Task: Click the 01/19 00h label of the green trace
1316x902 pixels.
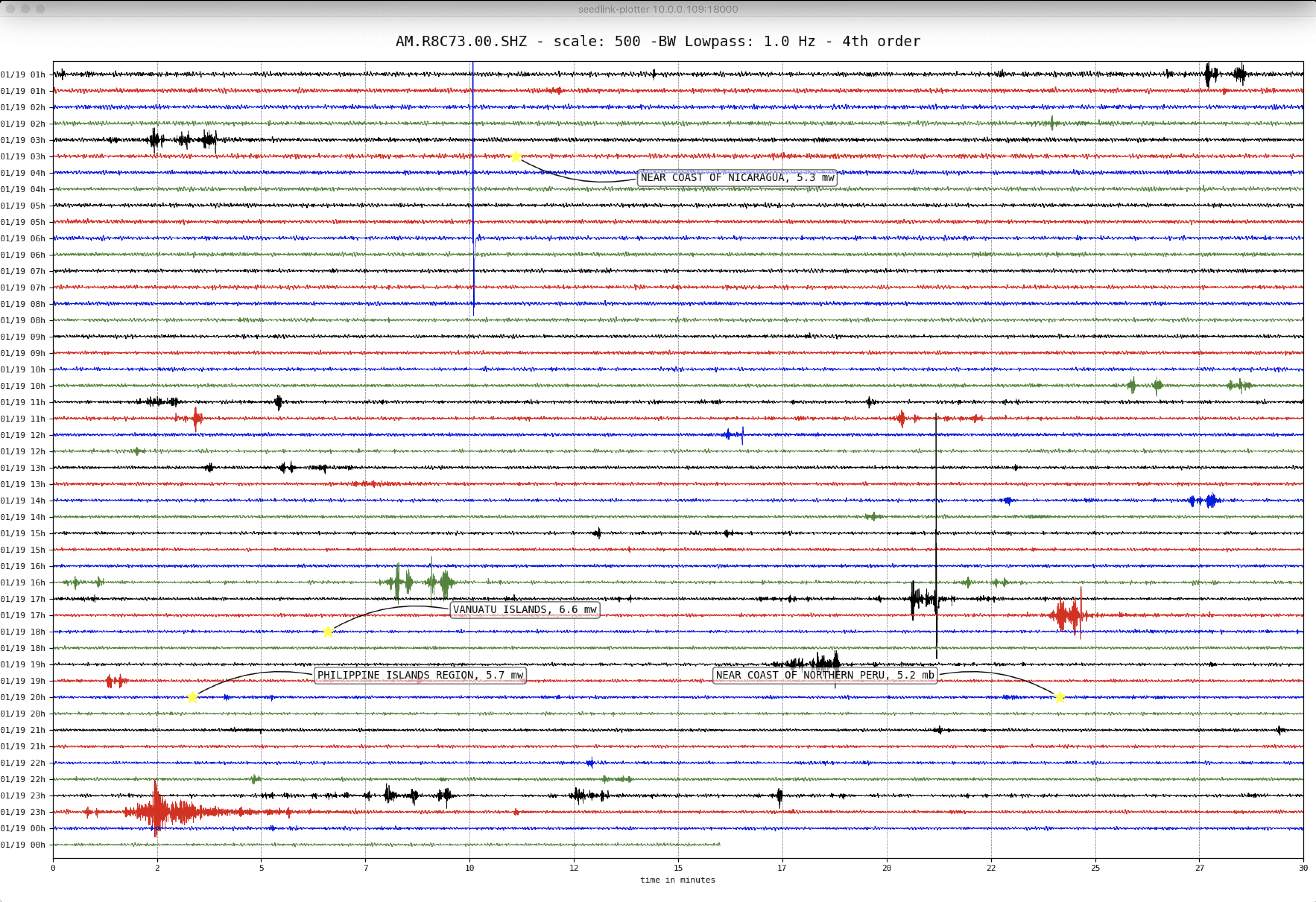Action: point(23,845)
